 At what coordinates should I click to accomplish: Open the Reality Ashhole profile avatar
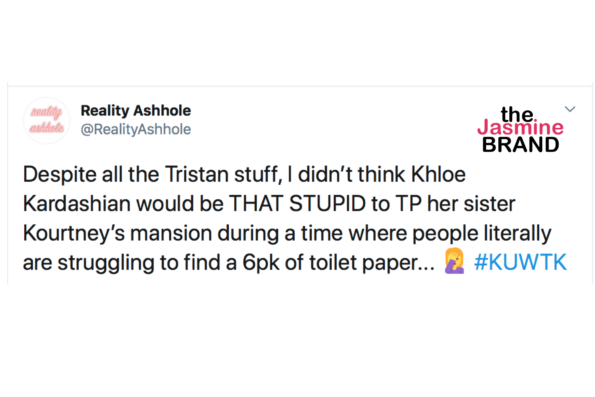point(47,120)
